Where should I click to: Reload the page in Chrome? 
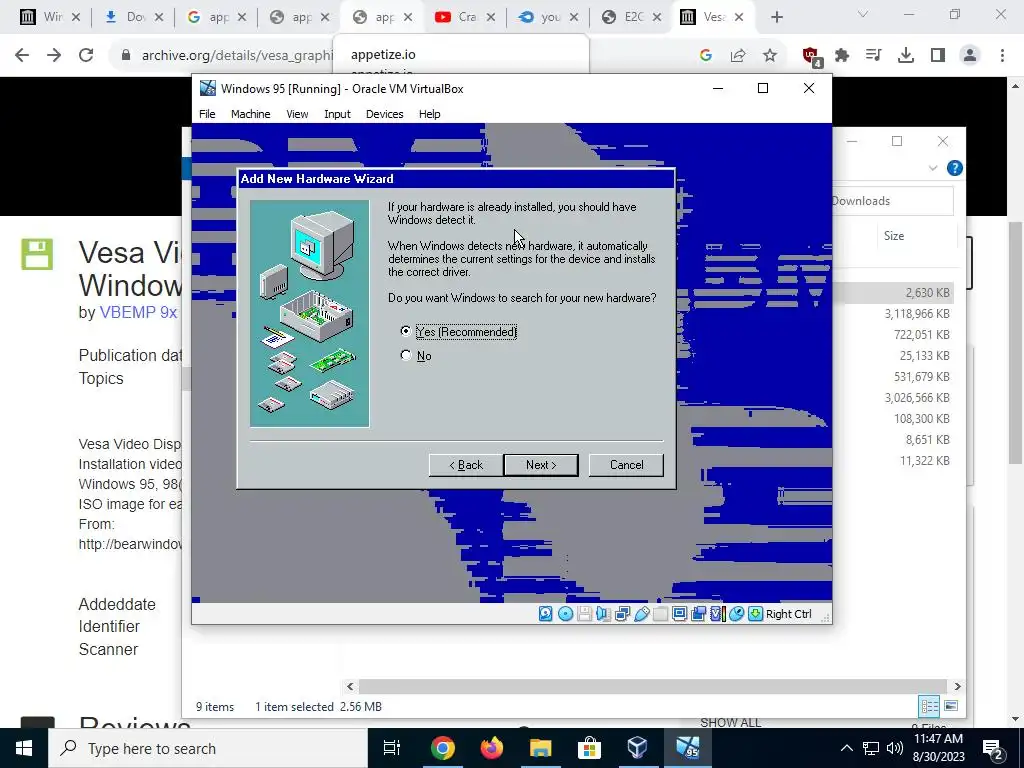[x=86, y=56]
